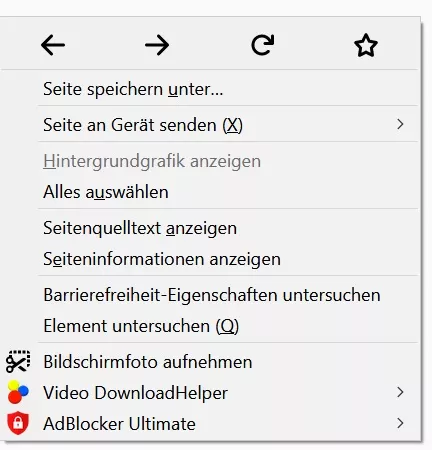Click the red AdBlocker Ultimate shield icon
The width and height of the screenshot is (432, 450).
18,423
